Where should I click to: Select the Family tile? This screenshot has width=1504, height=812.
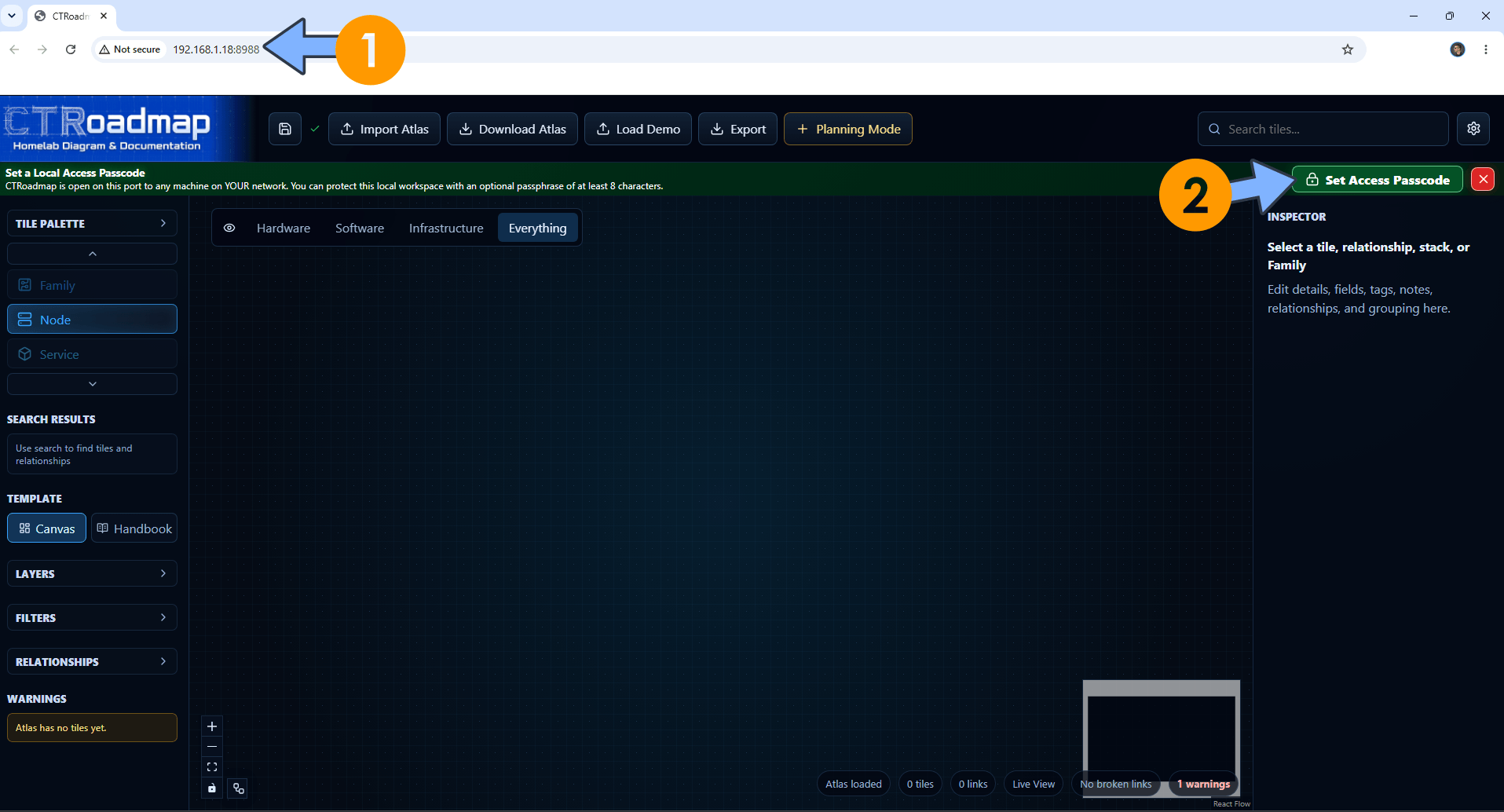click(x=92, y=285)
